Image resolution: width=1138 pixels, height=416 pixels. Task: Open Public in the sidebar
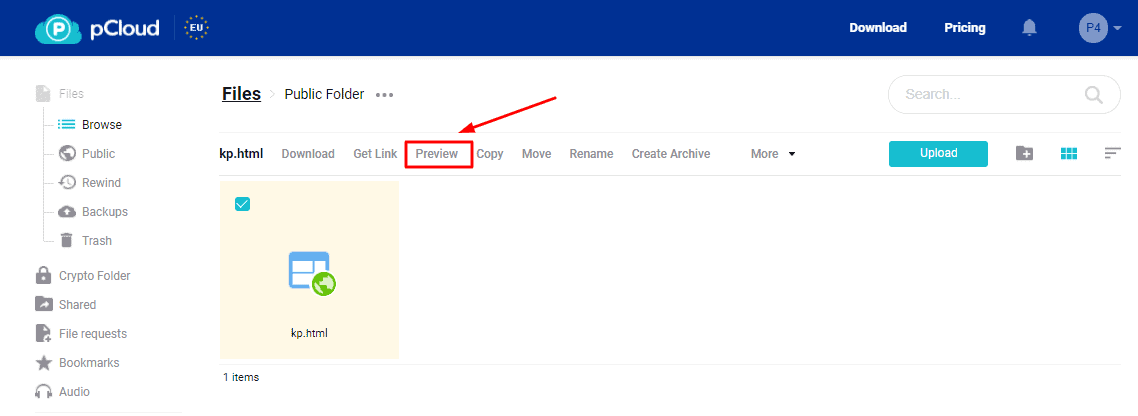point(98,154)
